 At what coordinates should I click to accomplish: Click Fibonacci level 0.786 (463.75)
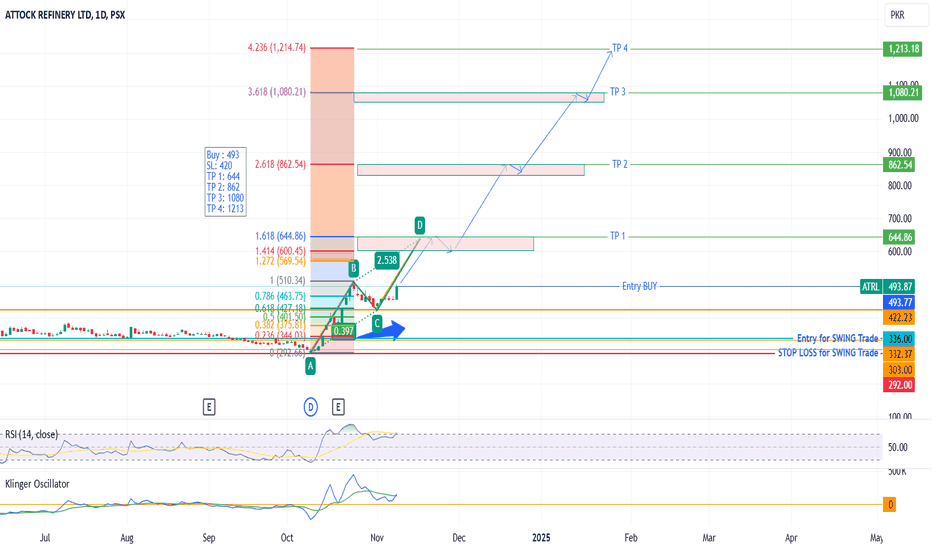pos(281,296)
